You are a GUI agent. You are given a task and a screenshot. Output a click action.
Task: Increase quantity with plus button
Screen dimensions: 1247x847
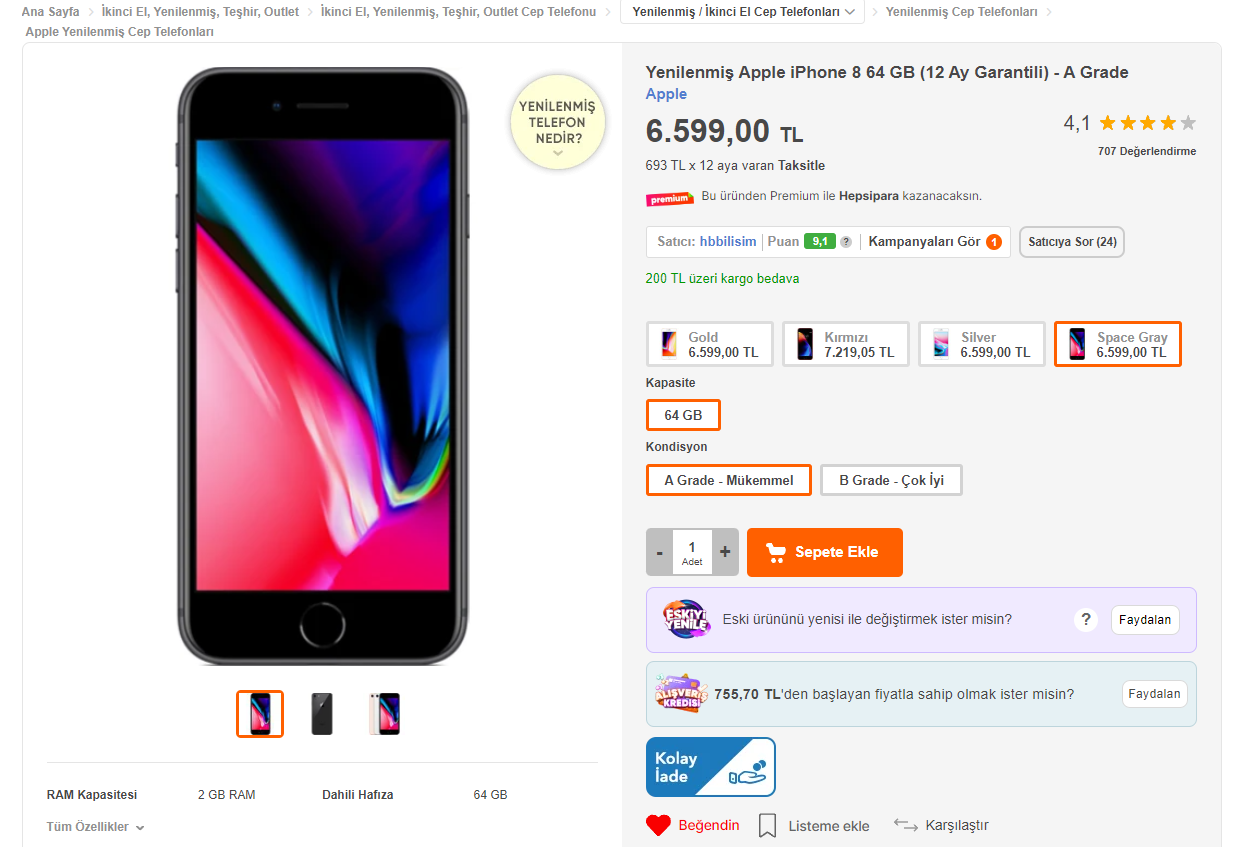(x=725, y=552)
